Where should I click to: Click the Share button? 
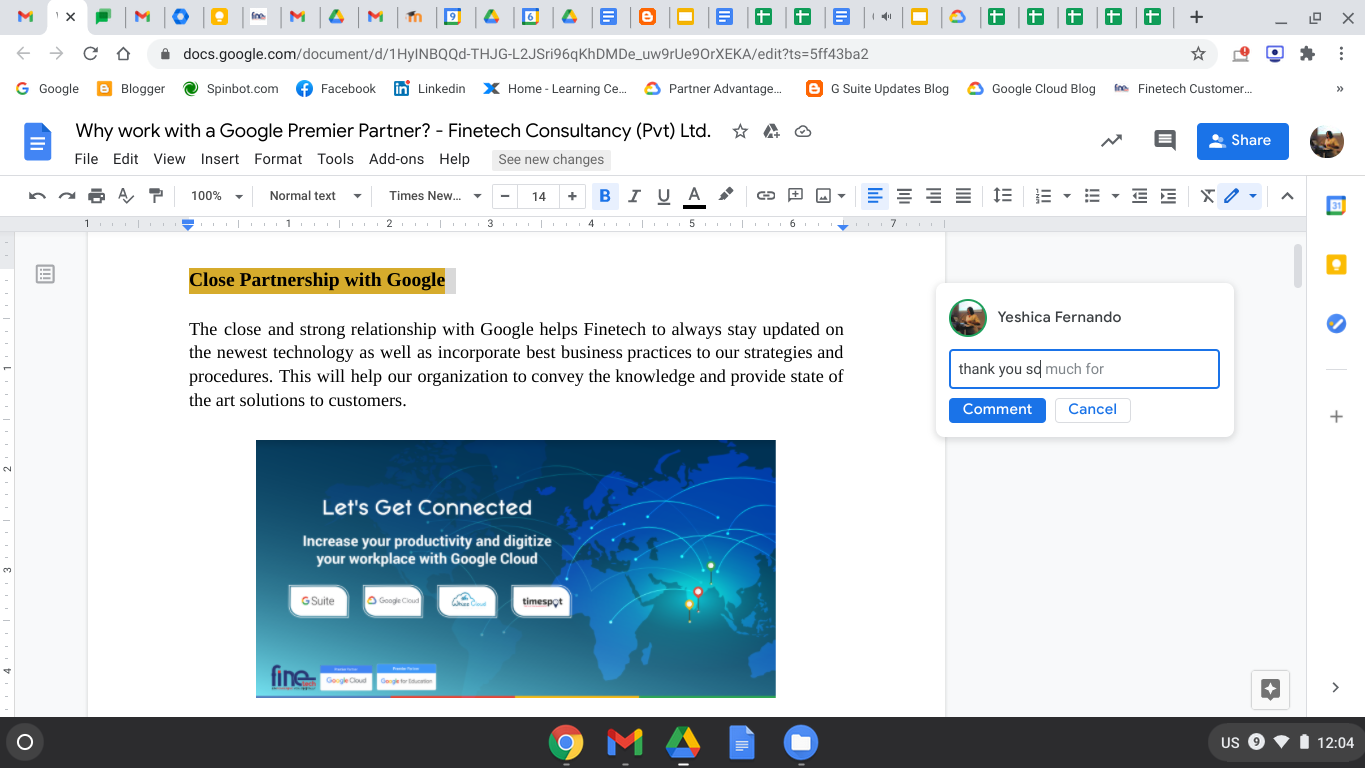point(1243,141)
